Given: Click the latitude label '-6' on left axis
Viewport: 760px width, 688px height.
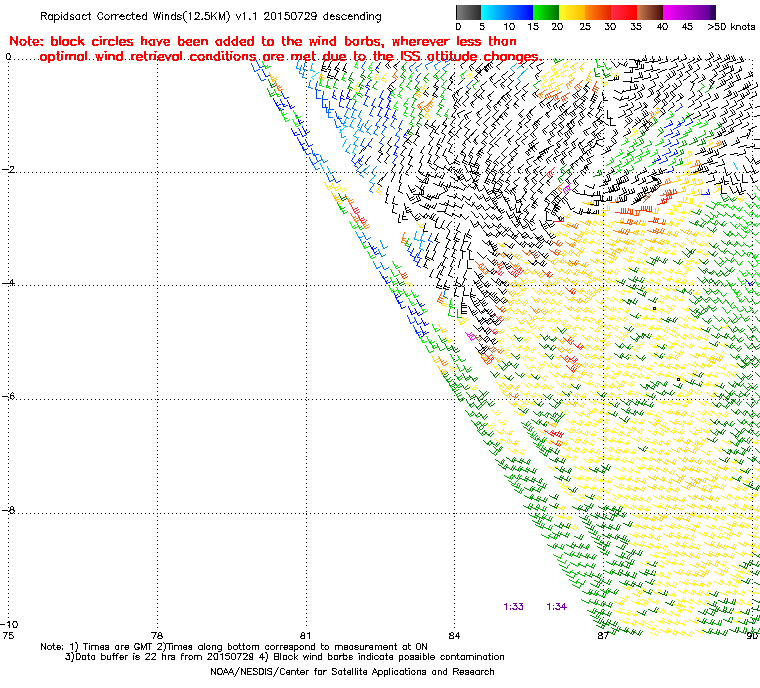Looking at the screenshot, I should pyautogui.click(x=8, y=396).
